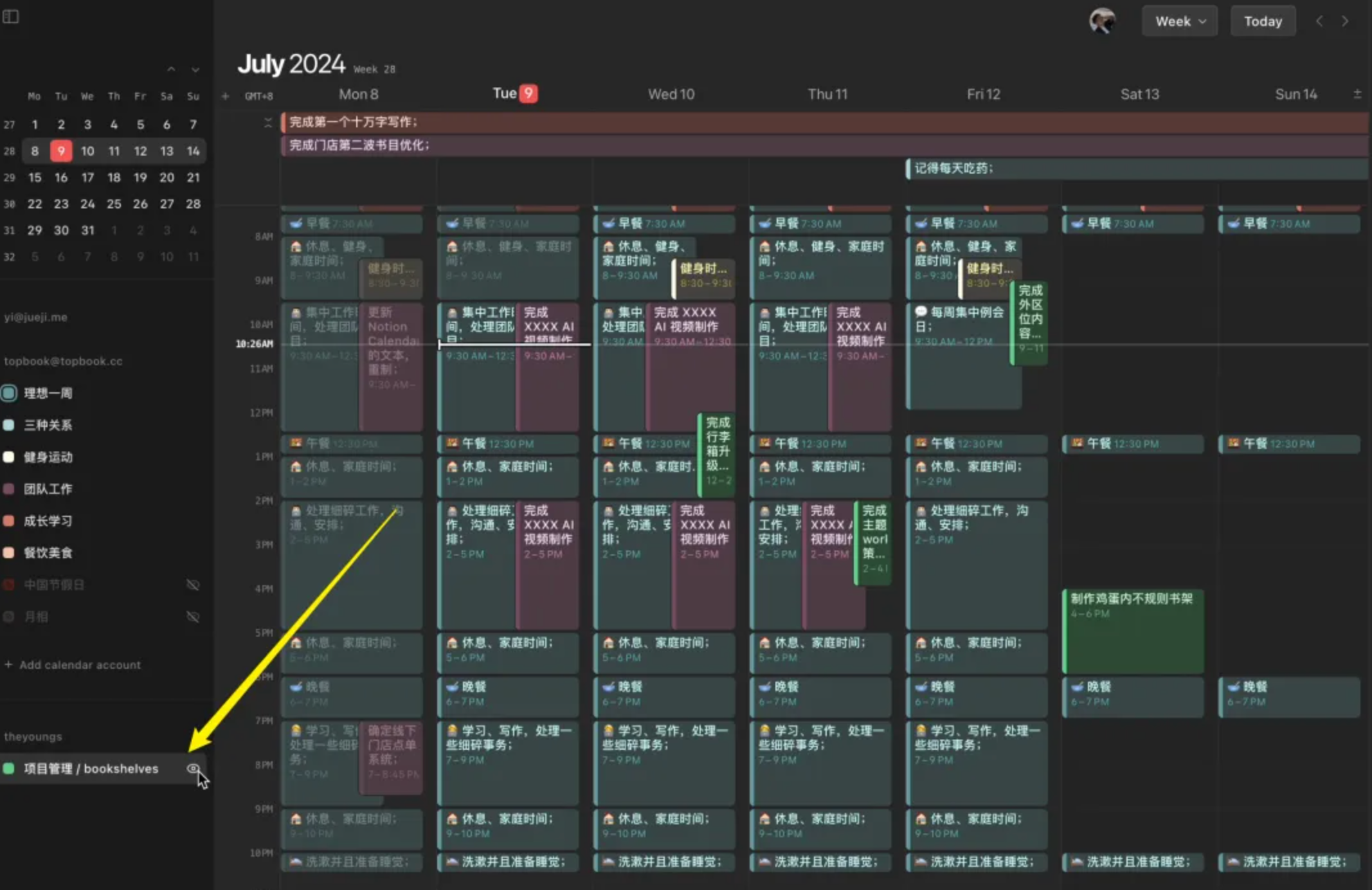
Task: Show next month in mini calendar
Action: (195, 69)
